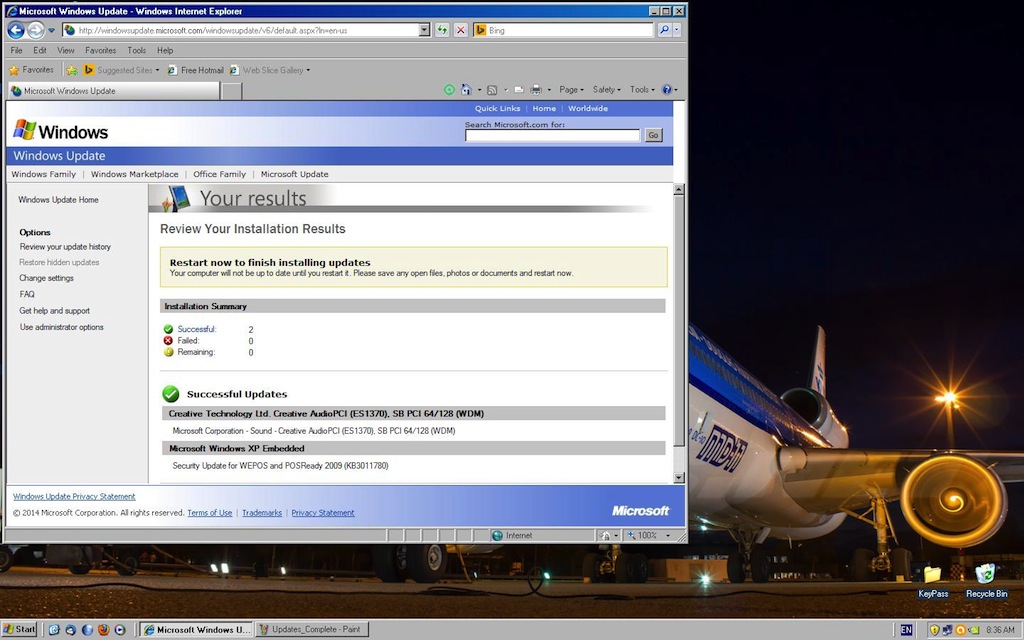Open the recent pages dropdown beside Forward
The height and width of the screenshot is (640, 1024).
[x=52, y=30]
